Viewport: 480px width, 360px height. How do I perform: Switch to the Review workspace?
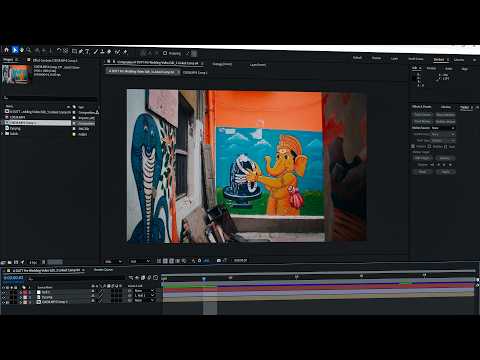click(x=376, y=58)
